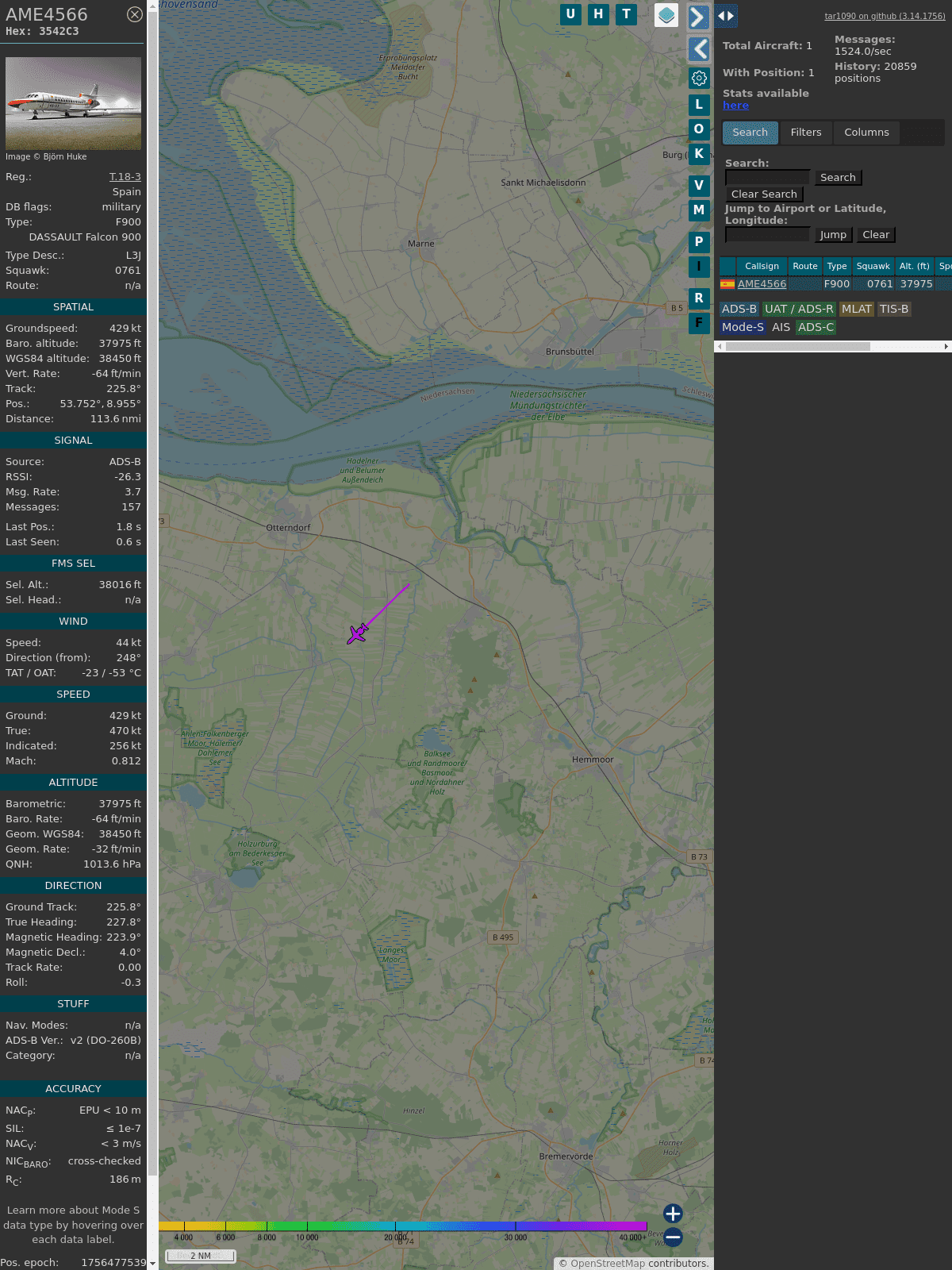Click the Clear button next to Jump
The width and height of the screenshot is (952, 1270).
coord(876,235)
